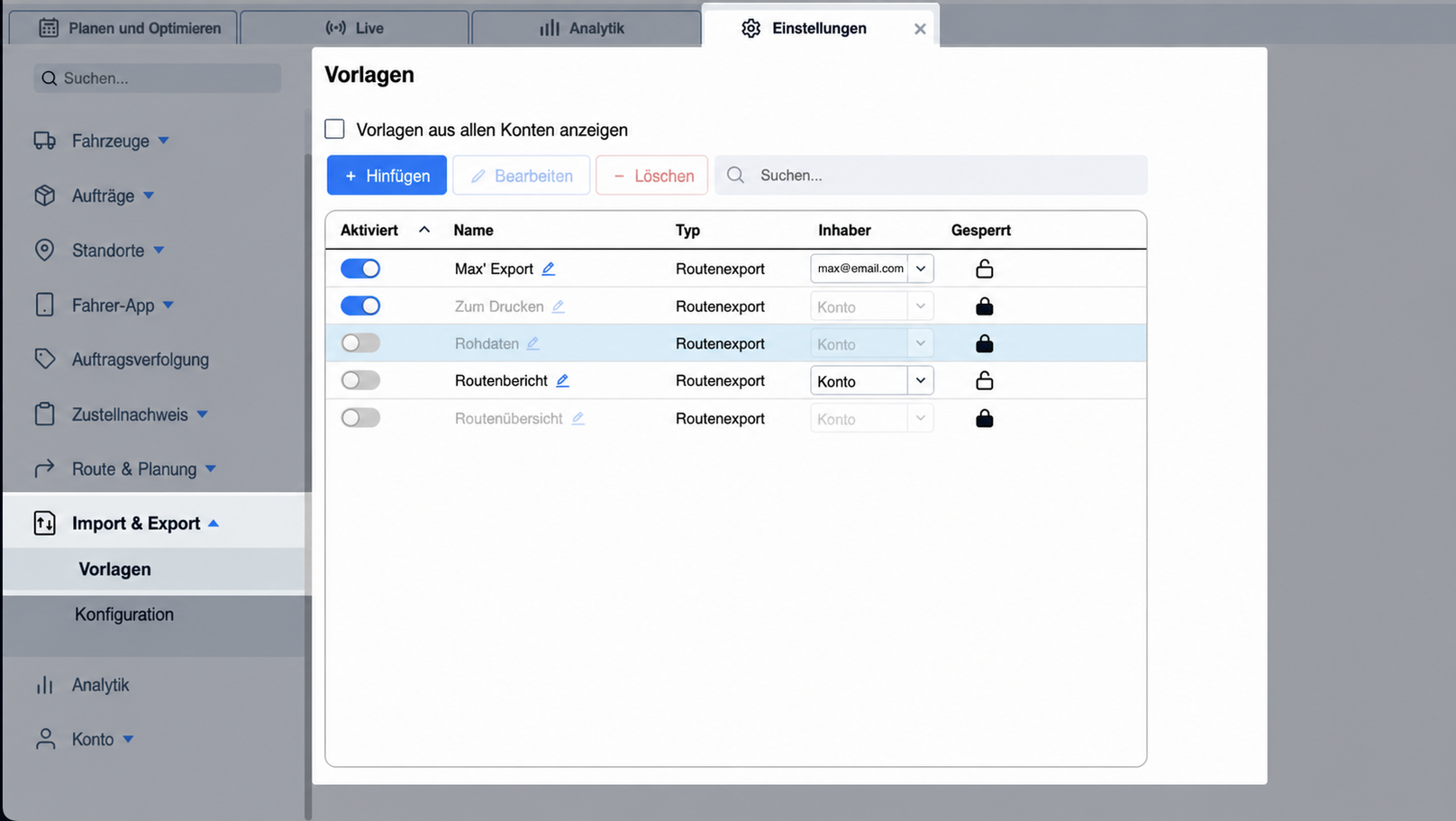Sort by the Name column header
1456x821 pixels.
(473, 230)
